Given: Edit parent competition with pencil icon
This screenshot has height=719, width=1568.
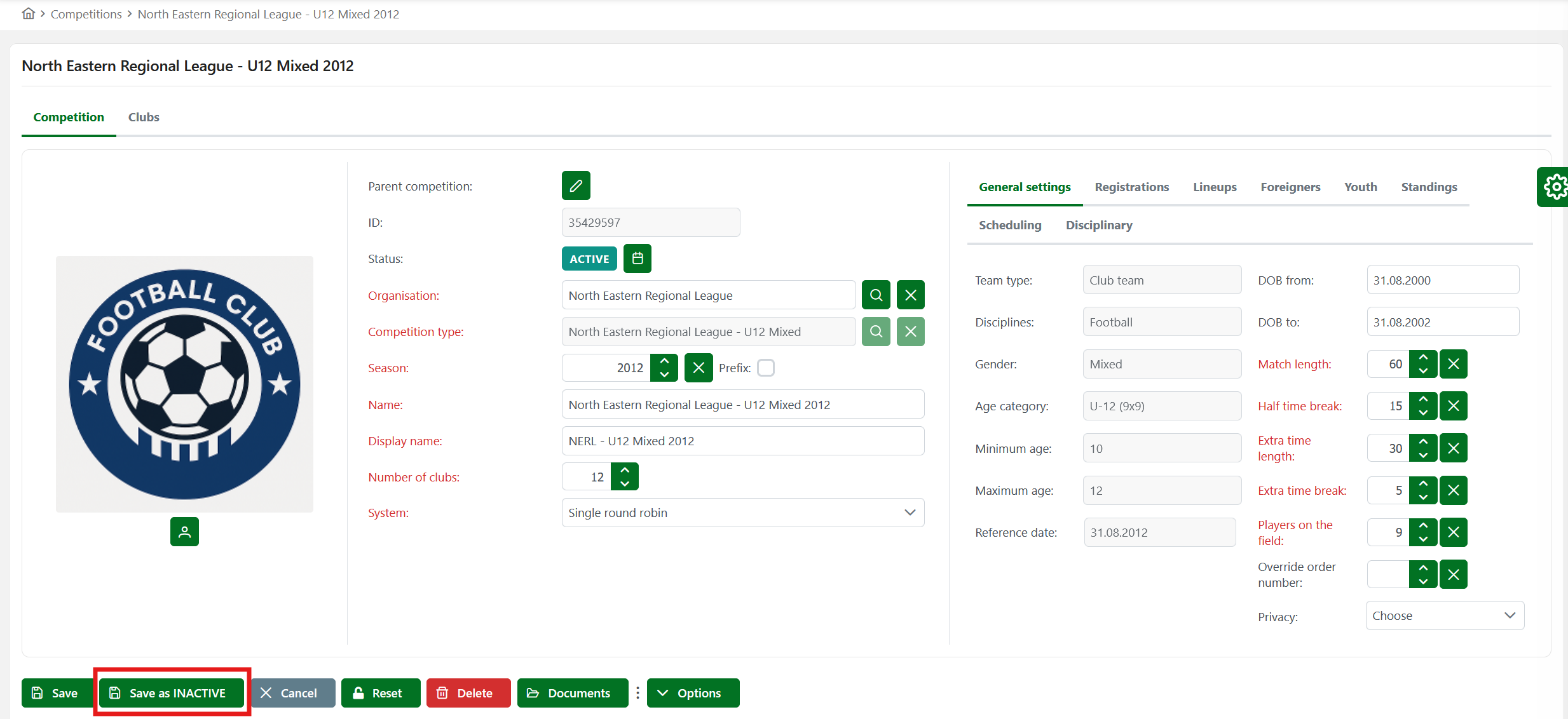Looking at the screenshot, I should 576,186.
